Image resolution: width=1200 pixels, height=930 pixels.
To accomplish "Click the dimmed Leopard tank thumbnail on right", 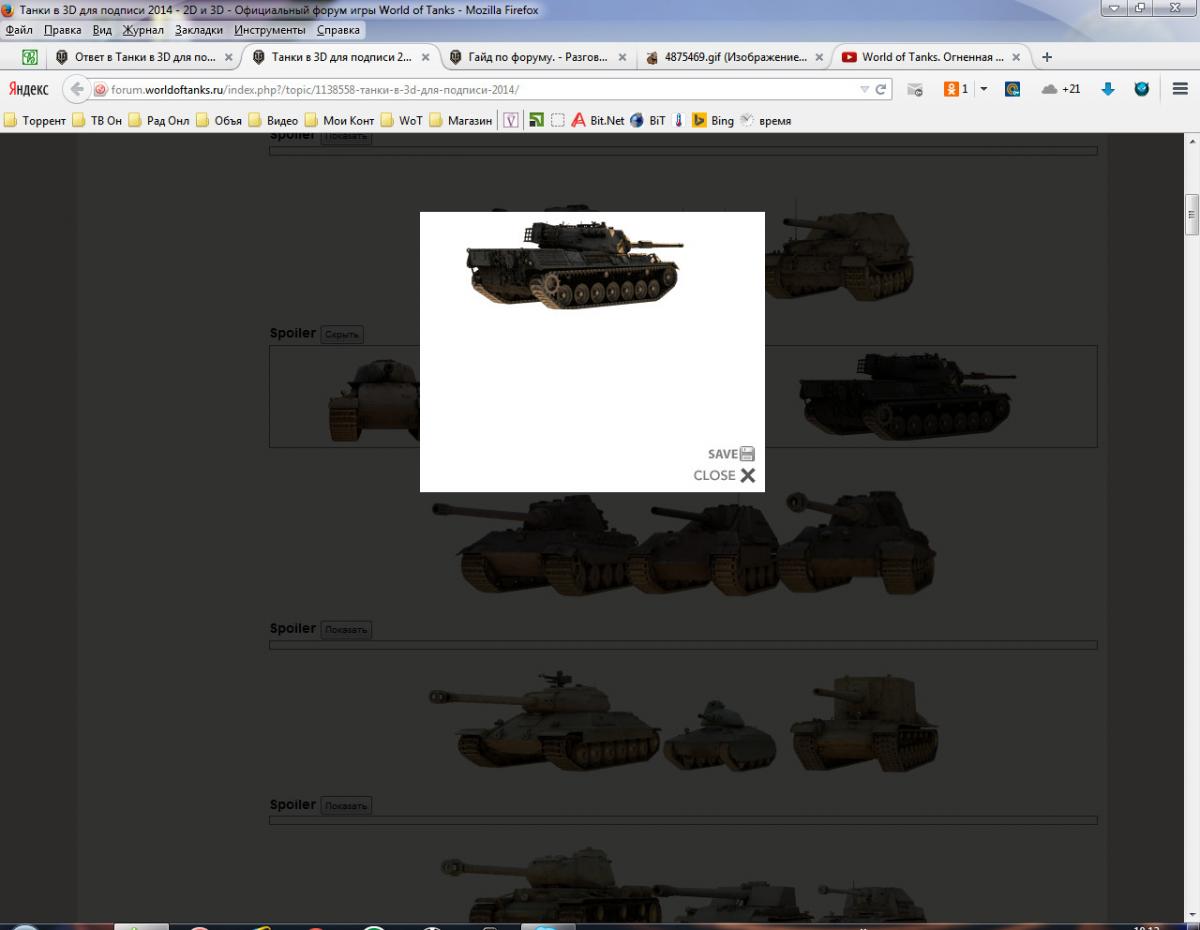I will 908,395.
